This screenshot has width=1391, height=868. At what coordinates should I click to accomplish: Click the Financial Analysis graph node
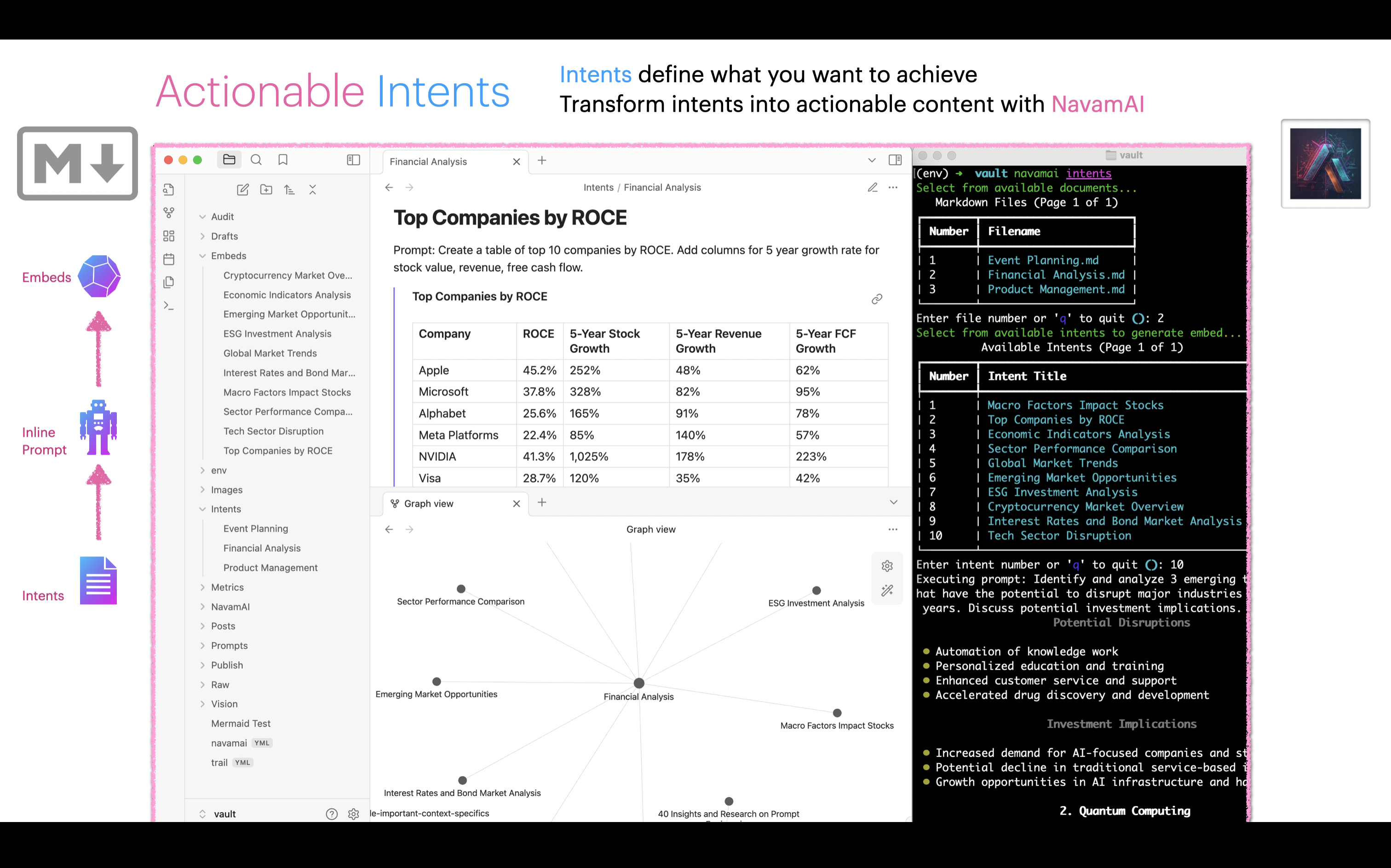[x=638, y=683]
